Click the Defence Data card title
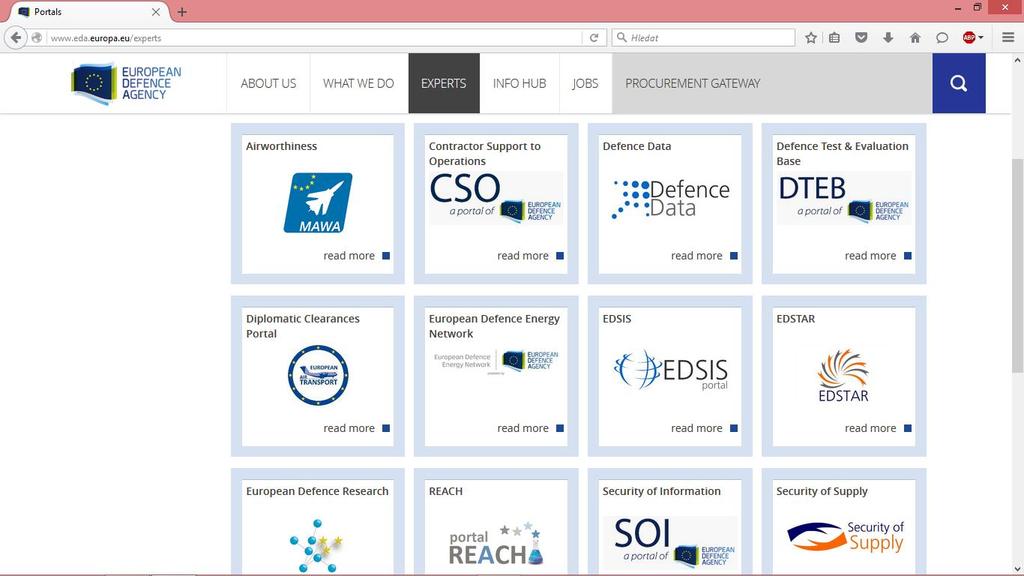Screen dimensions: 1024x576 pyautogui.click(x=637, y=146)
